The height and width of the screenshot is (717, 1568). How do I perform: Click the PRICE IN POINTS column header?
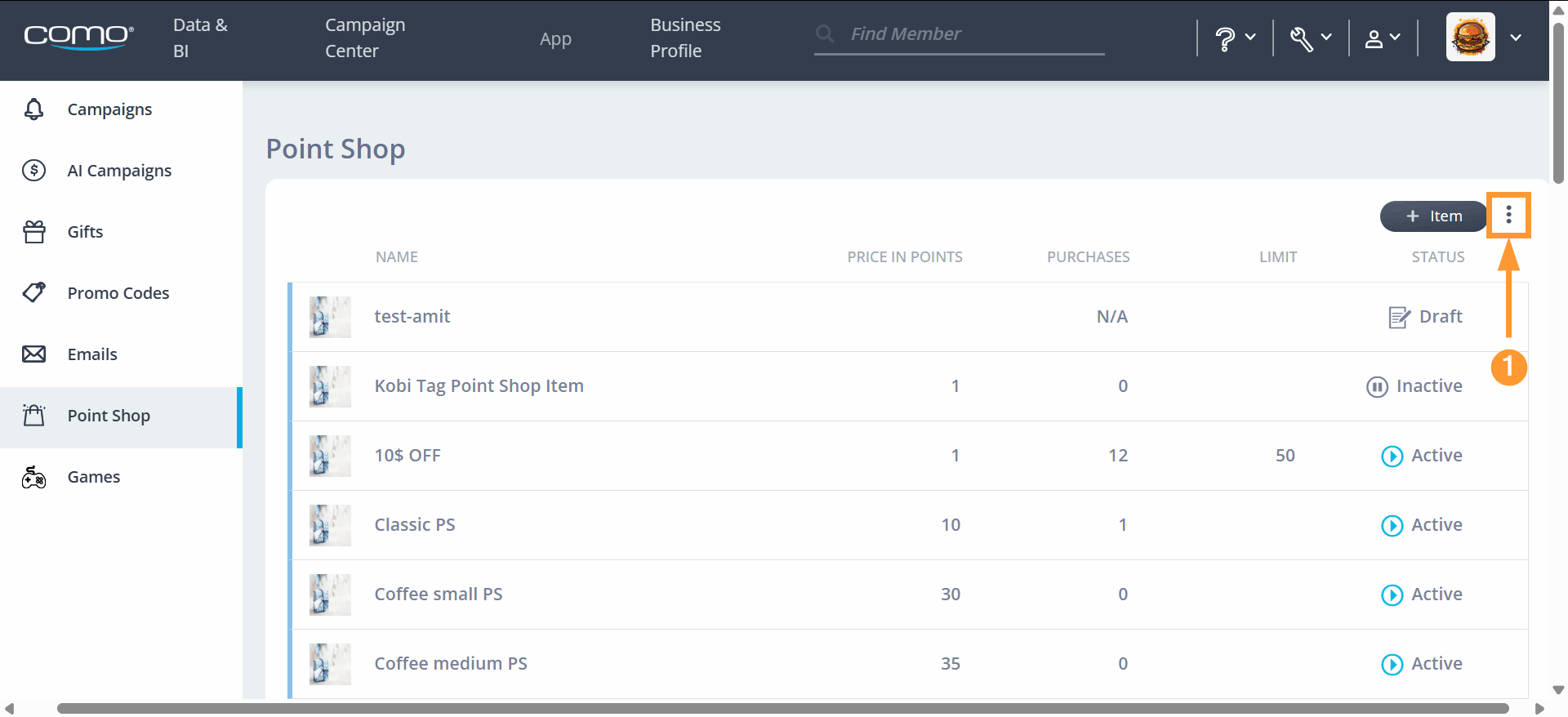coord(905,257)
